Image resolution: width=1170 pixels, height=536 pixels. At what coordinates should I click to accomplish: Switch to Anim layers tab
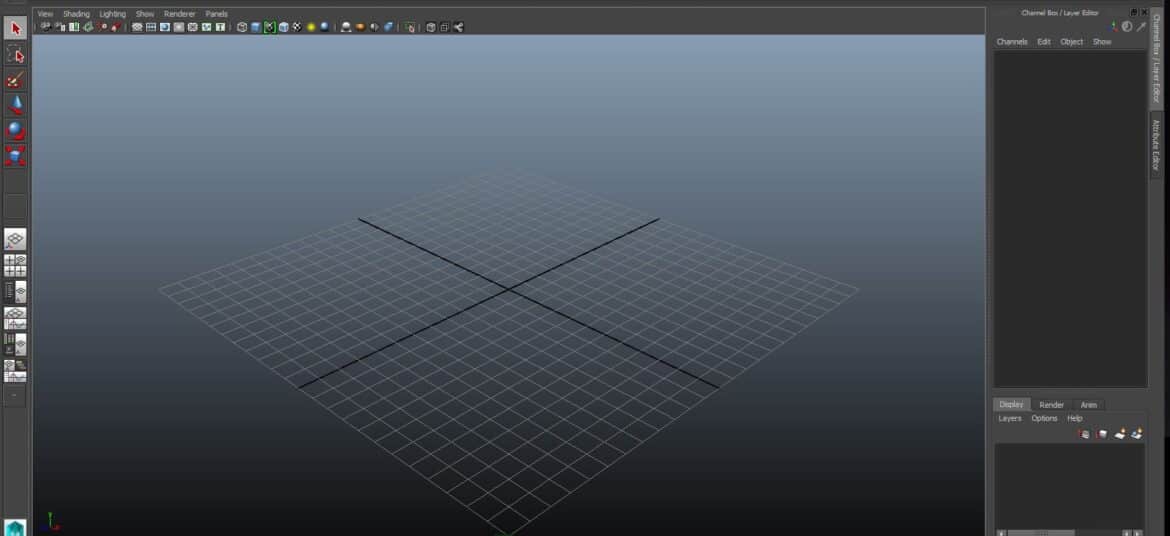click(x=1089, y=405)
